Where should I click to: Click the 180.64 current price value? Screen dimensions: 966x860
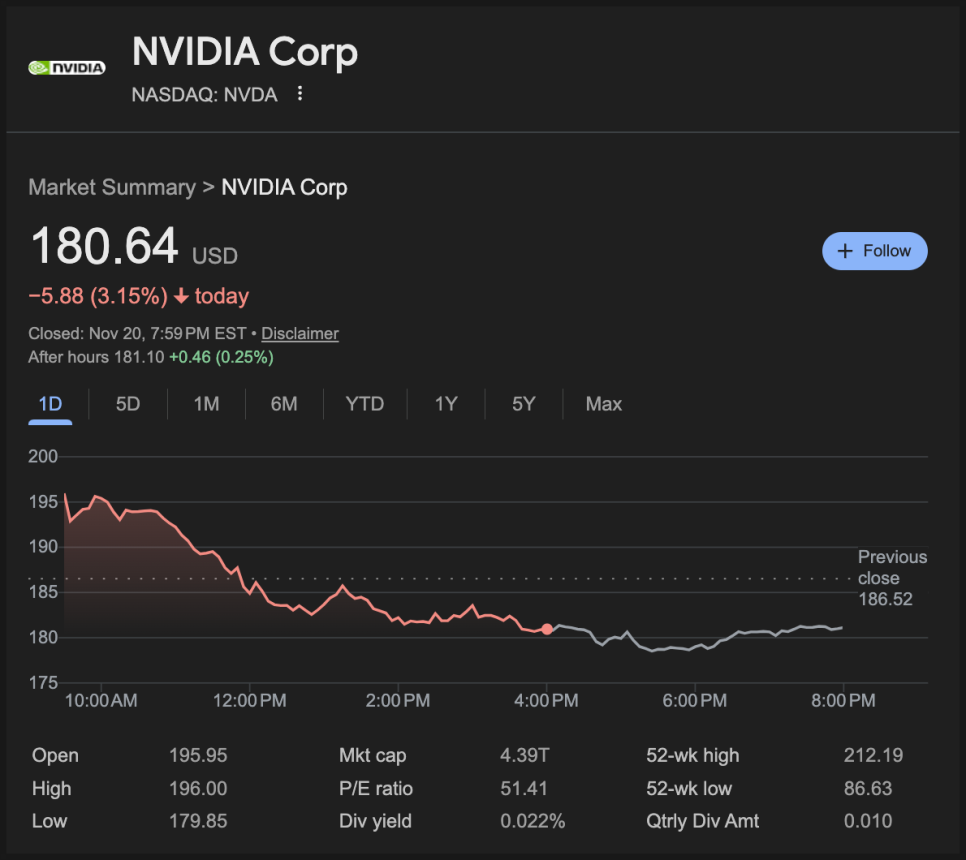coord(104,247)
